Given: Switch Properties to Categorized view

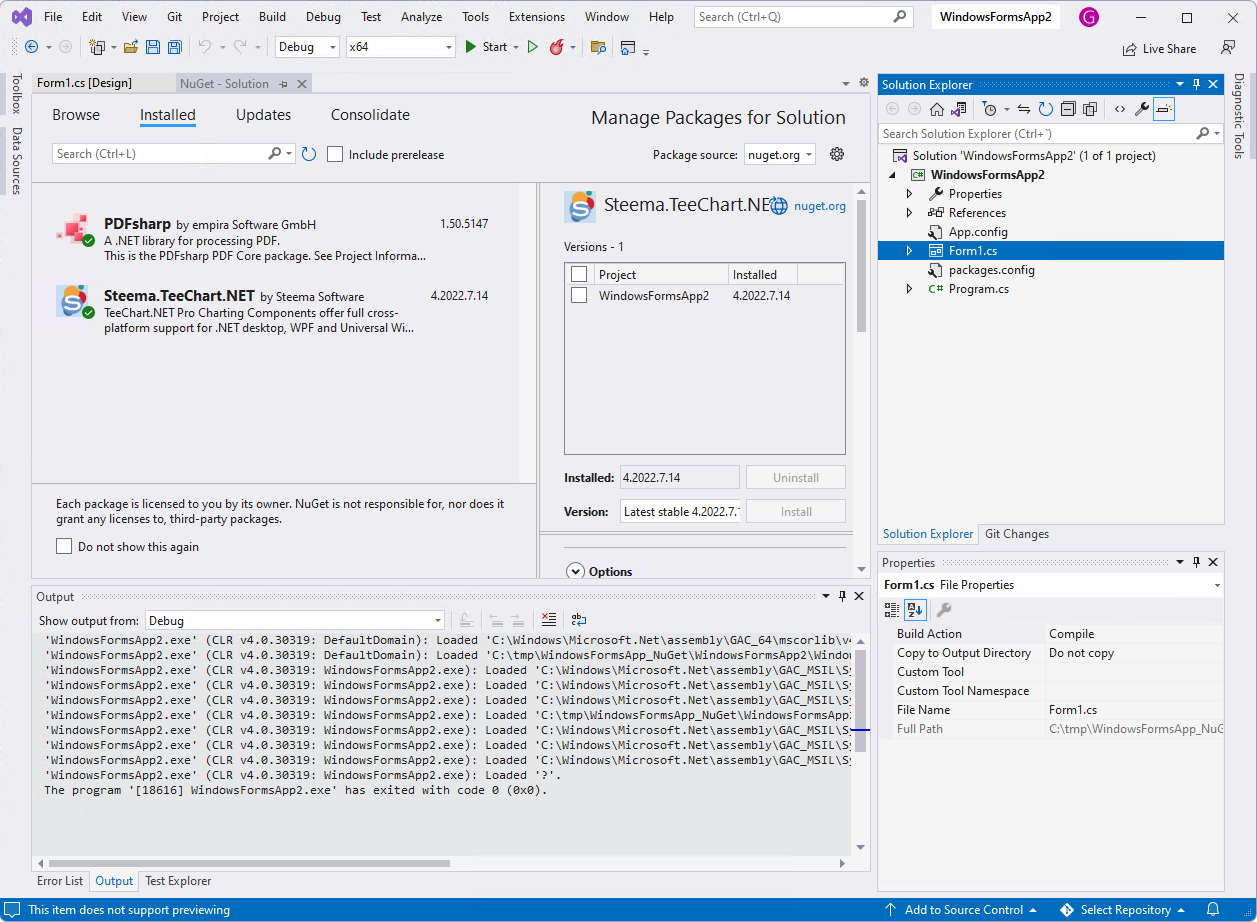Looking at the screenshot, I should tap(893, 609).
